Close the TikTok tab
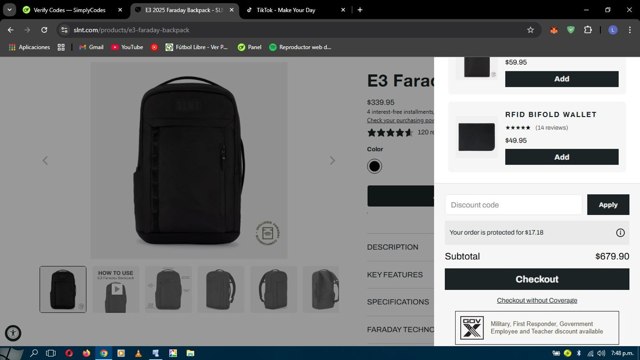This screenshot has width=640, height=360. (x=343, y=10)
